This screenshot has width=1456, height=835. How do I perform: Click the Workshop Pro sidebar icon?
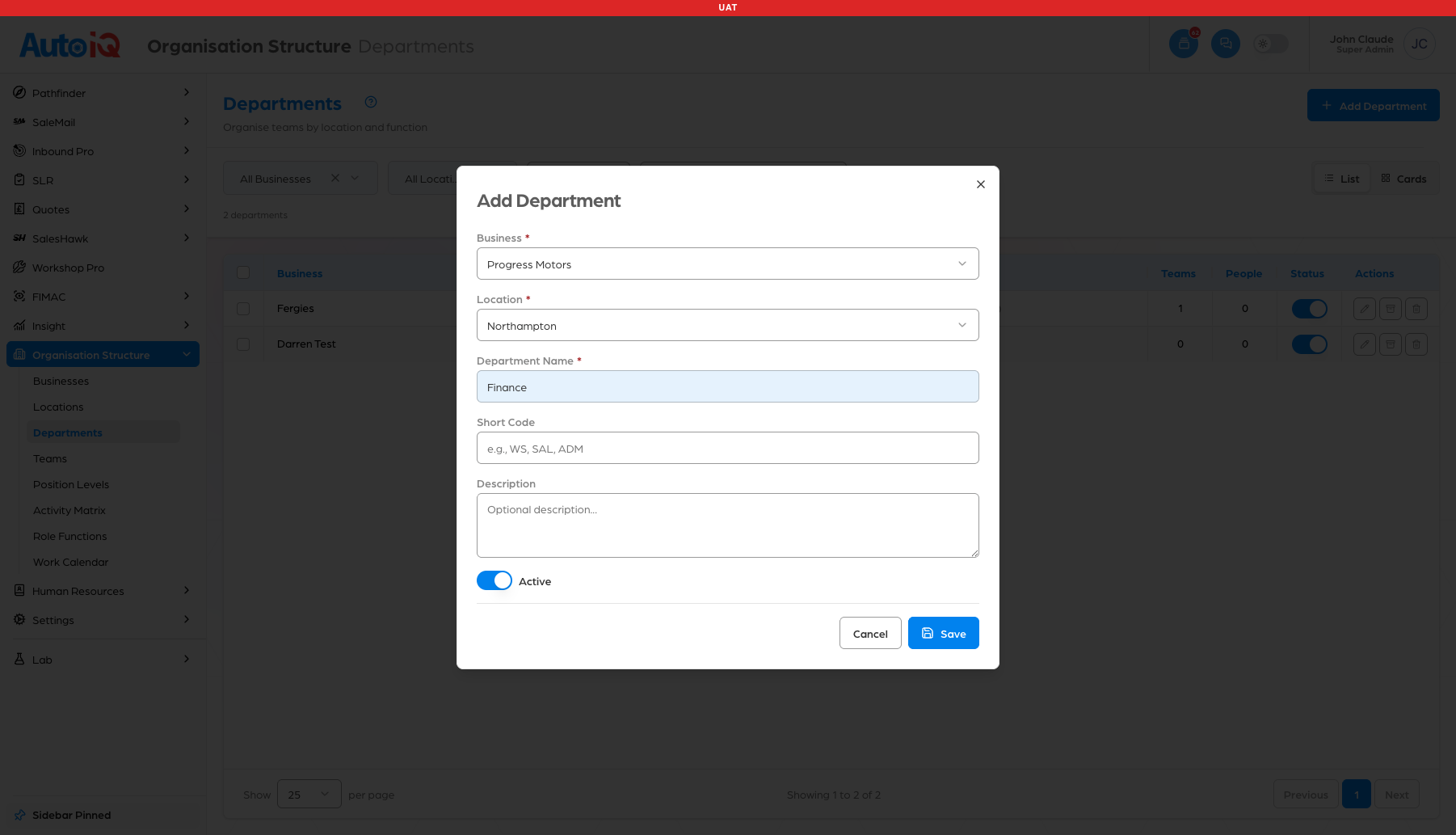click(x=19, y=268)
